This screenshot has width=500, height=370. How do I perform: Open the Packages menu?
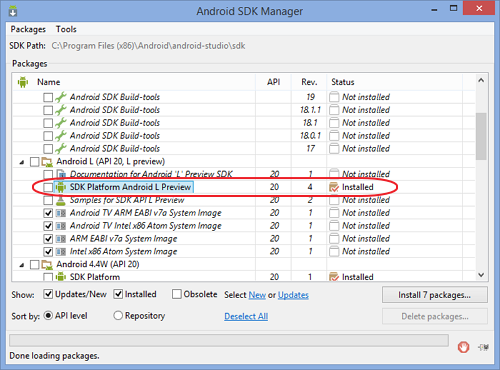tap(28, 29)
